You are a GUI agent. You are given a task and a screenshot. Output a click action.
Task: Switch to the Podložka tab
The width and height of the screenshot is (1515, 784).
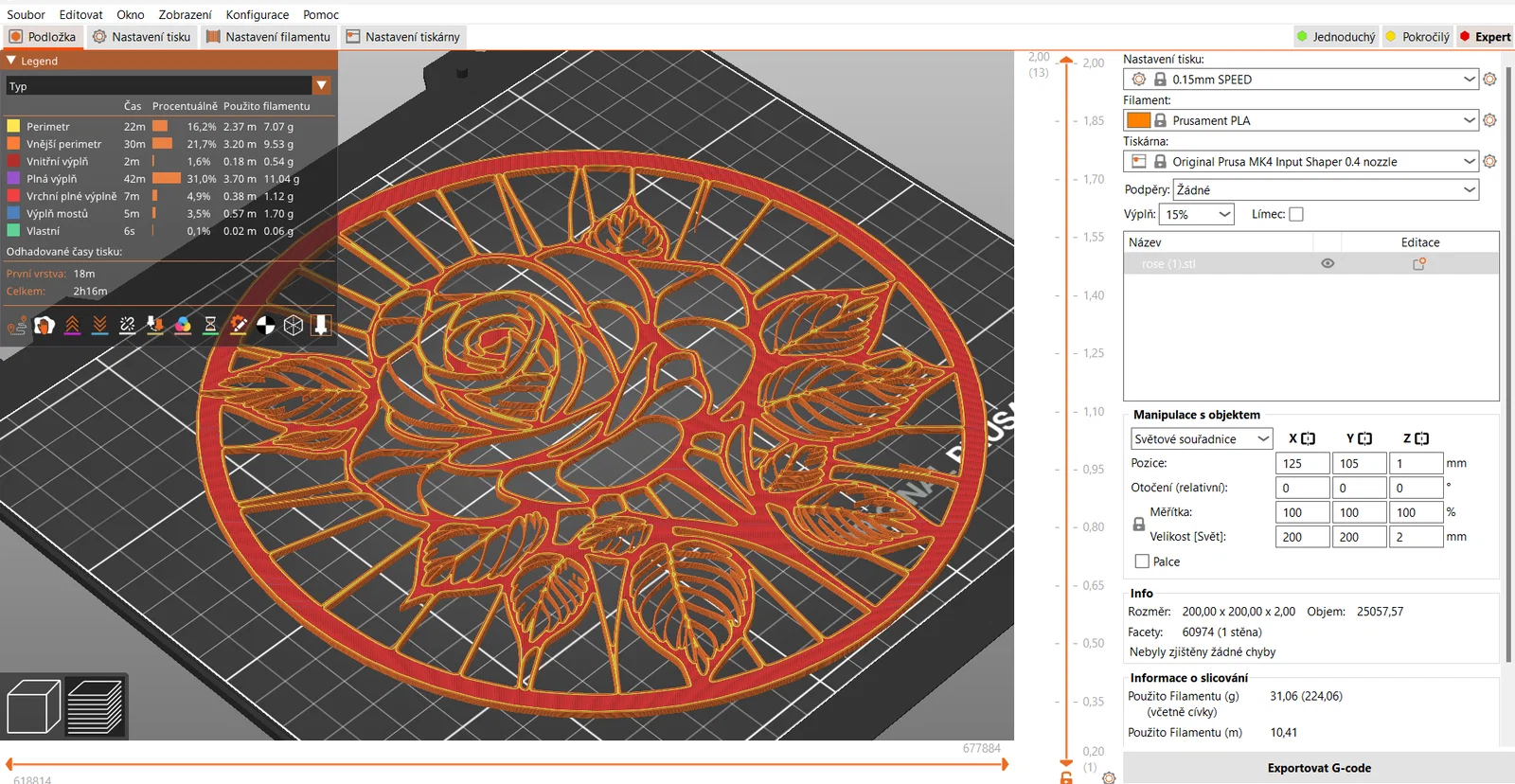[43, 37]
